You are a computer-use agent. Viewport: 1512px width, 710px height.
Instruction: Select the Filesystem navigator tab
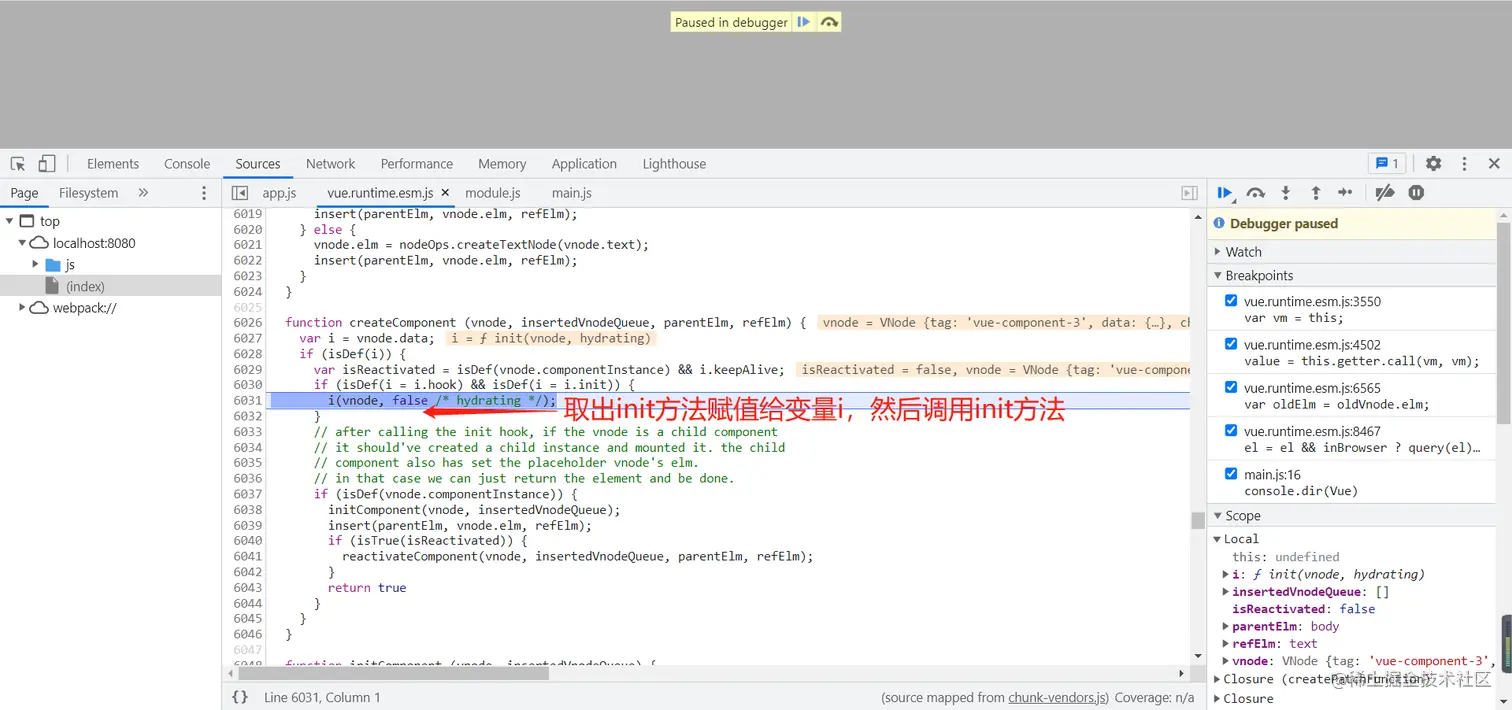[88, 193]
